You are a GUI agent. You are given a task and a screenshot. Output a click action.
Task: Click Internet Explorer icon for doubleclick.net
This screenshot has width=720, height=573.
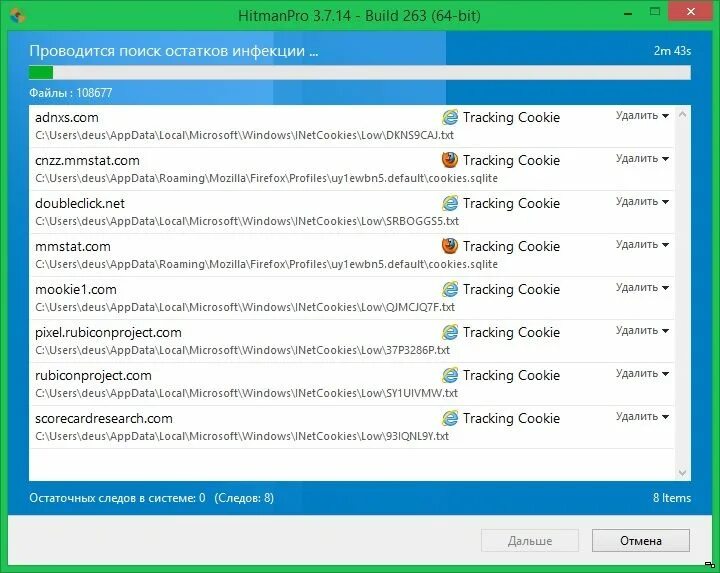(450, 203)
